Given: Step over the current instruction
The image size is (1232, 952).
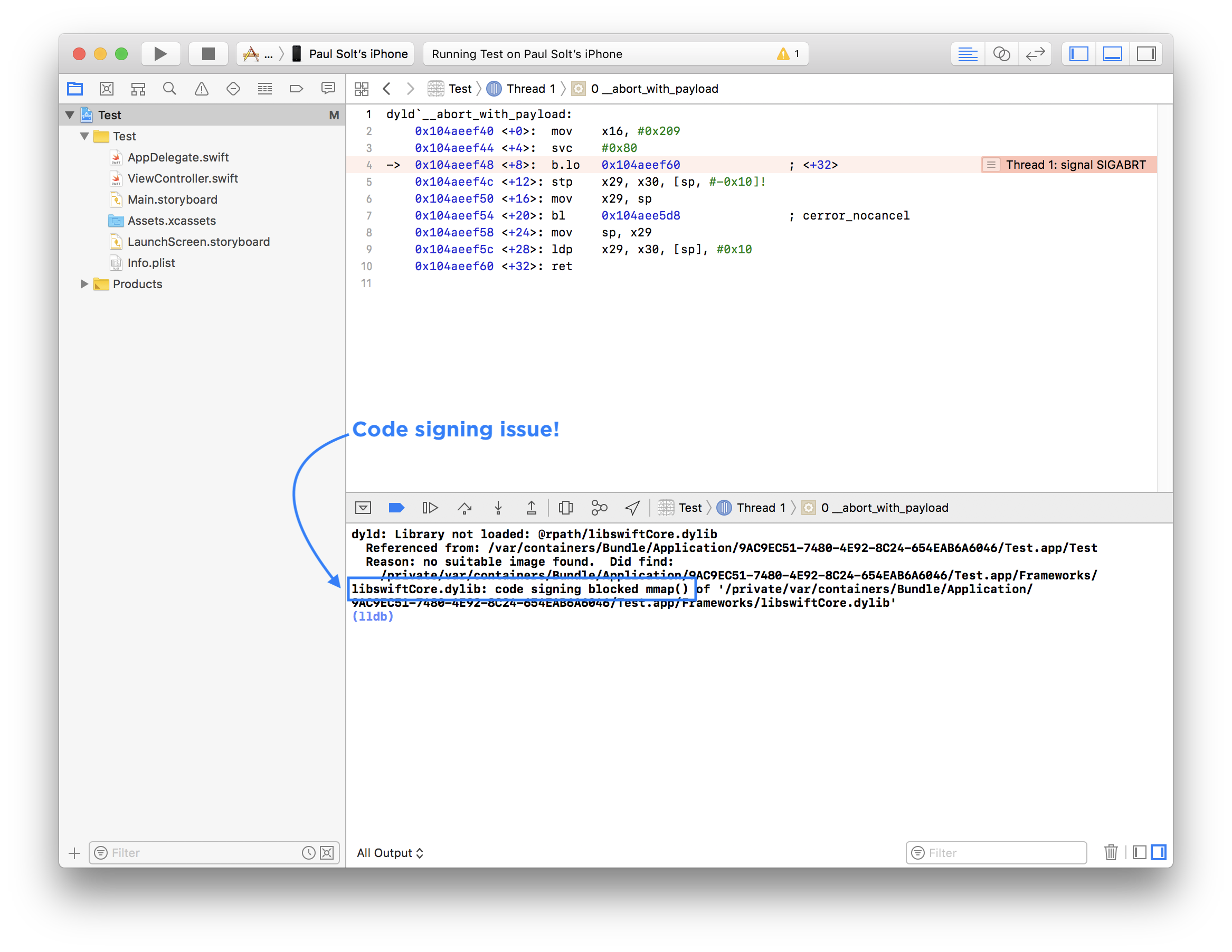Looking at the screenshot, I should coord(465,508).
